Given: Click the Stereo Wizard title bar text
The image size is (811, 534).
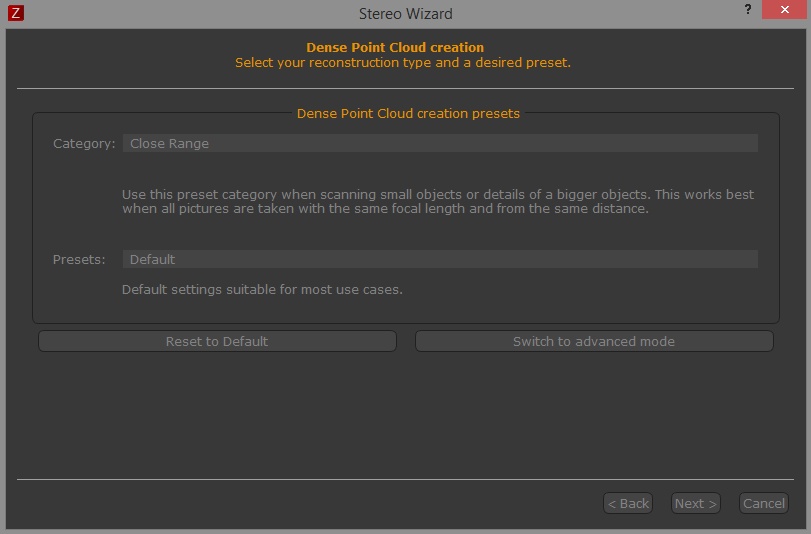Looking at the screenshot, I should [406, 13].
